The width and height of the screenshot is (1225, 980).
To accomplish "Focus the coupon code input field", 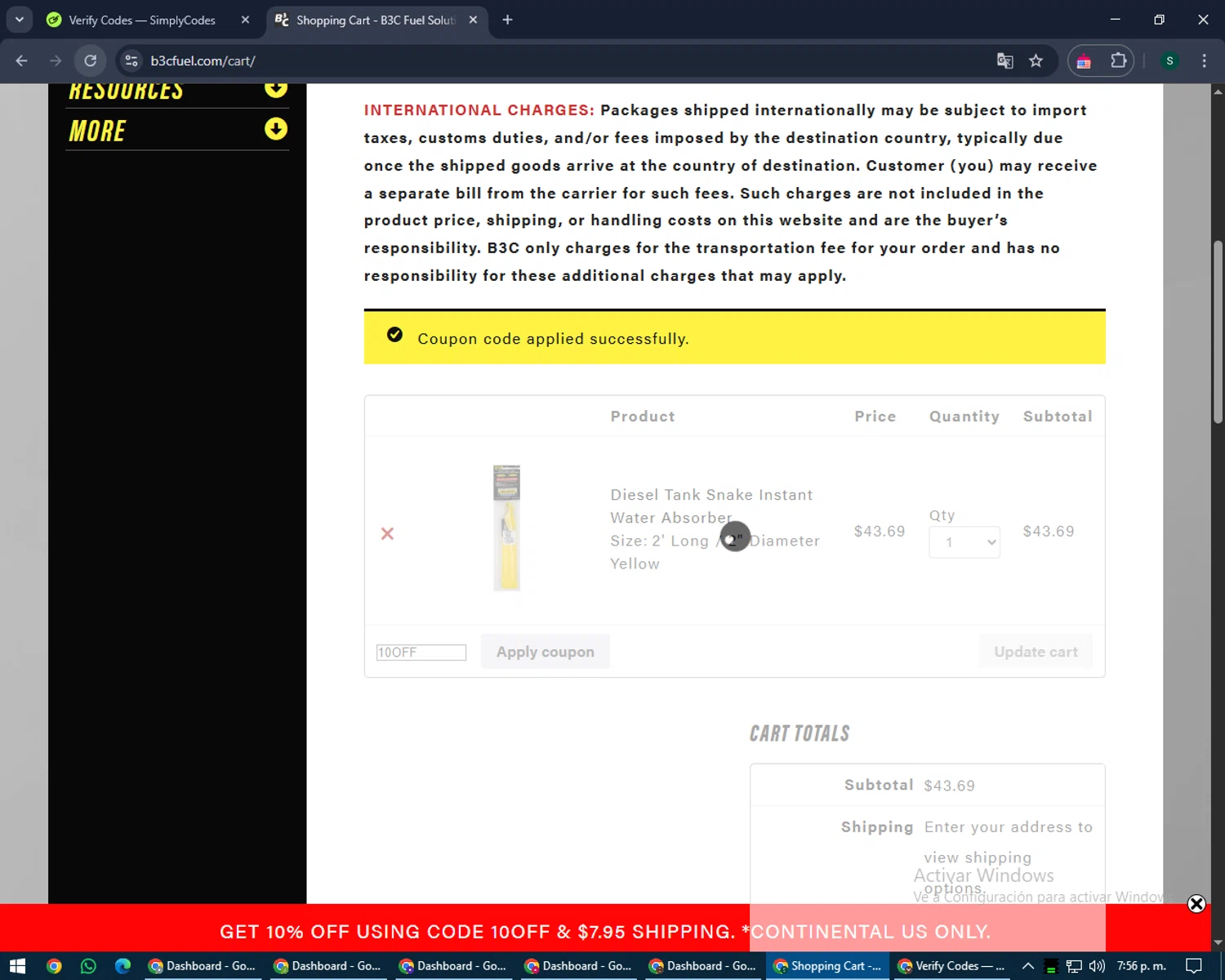I will click(x=421, y=653).
